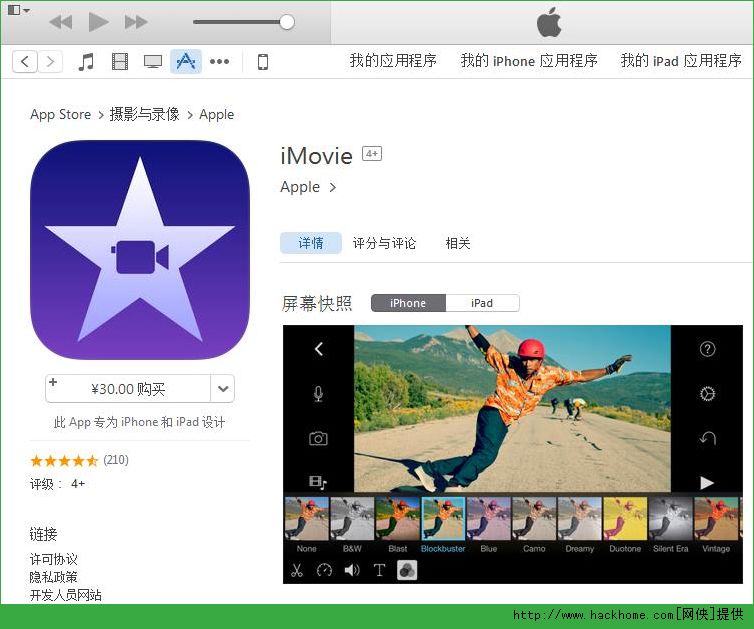Viewport: 754px width, 629px height.
Task: Select the 相关 tab
Action: [458, 243]
